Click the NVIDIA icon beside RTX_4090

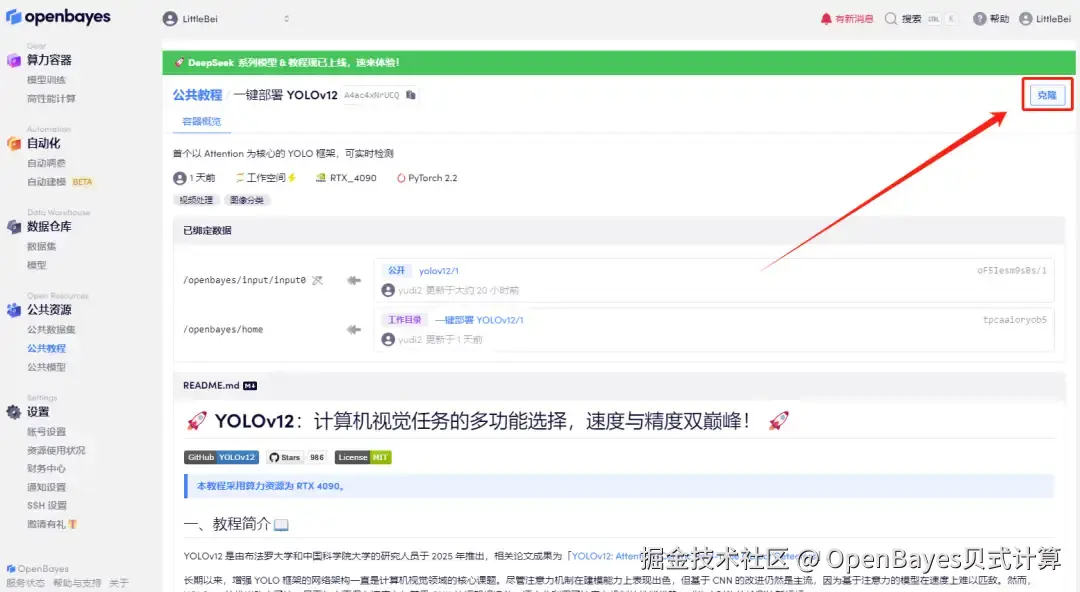[x=320, y=178]
